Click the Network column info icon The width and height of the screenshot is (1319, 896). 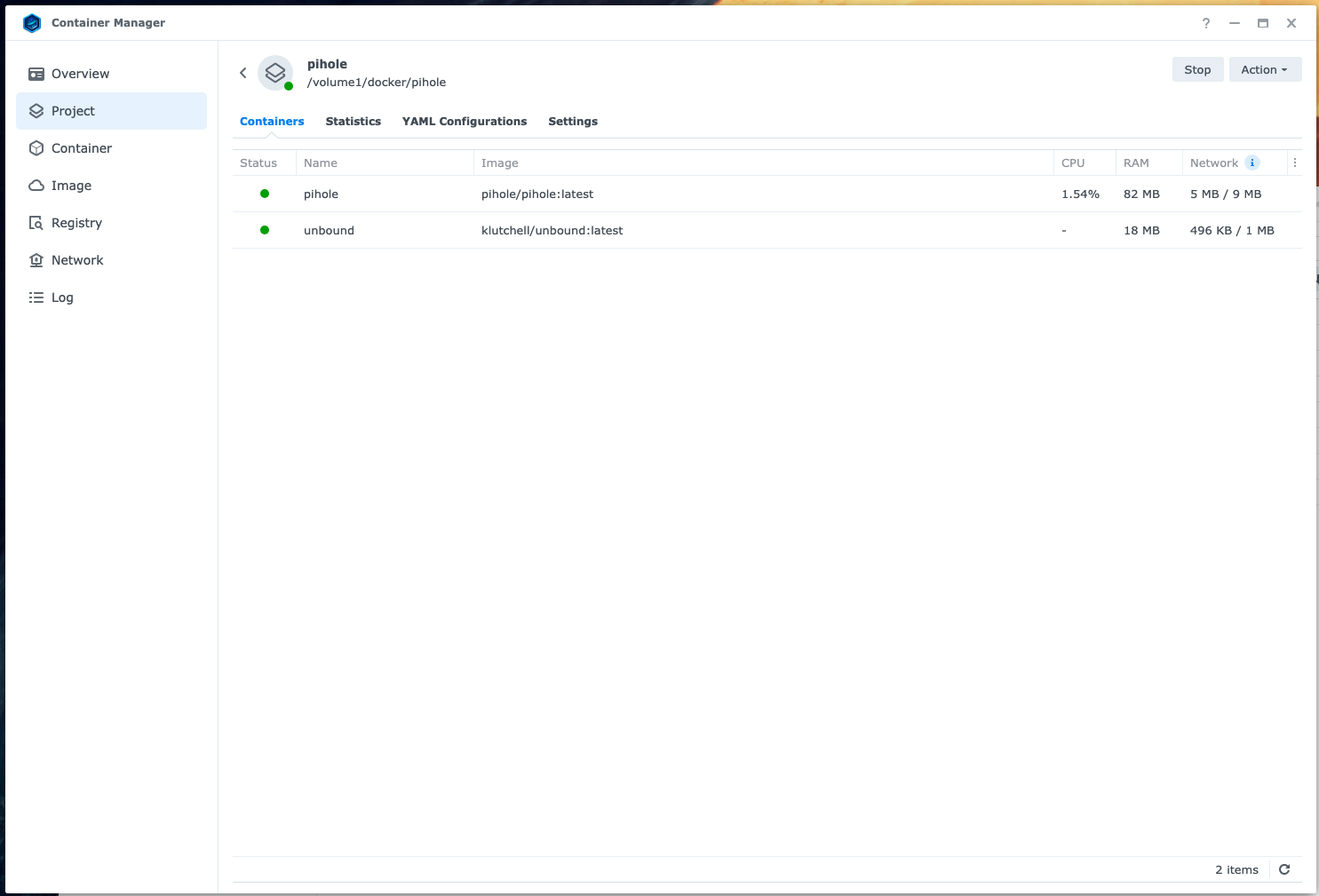(1252, 163)
